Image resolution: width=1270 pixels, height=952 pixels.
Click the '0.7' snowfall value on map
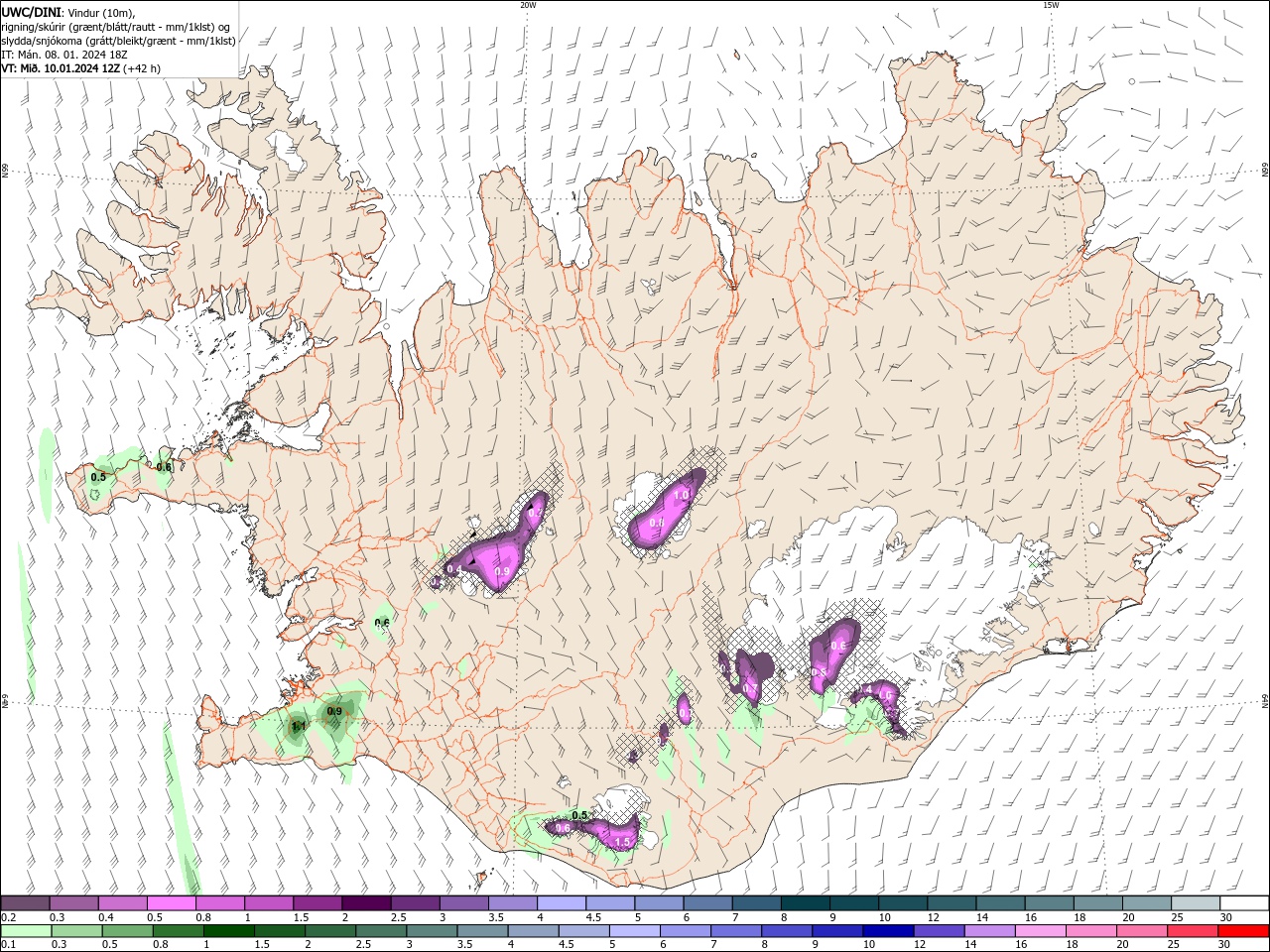pyautogui.click(x=750, y=688)
